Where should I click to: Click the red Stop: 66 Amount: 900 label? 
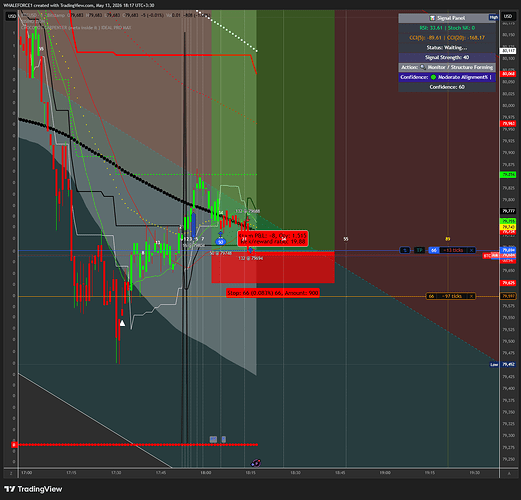click(x=273, y=293)
